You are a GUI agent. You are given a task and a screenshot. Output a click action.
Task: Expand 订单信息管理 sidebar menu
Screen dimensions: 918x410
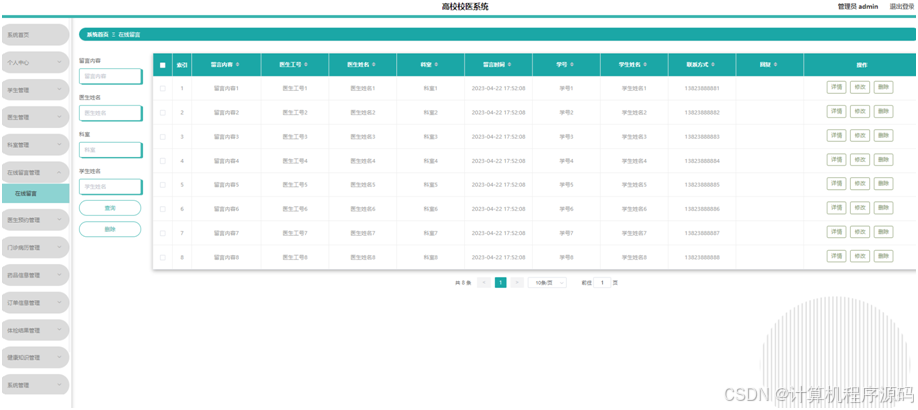35,303
